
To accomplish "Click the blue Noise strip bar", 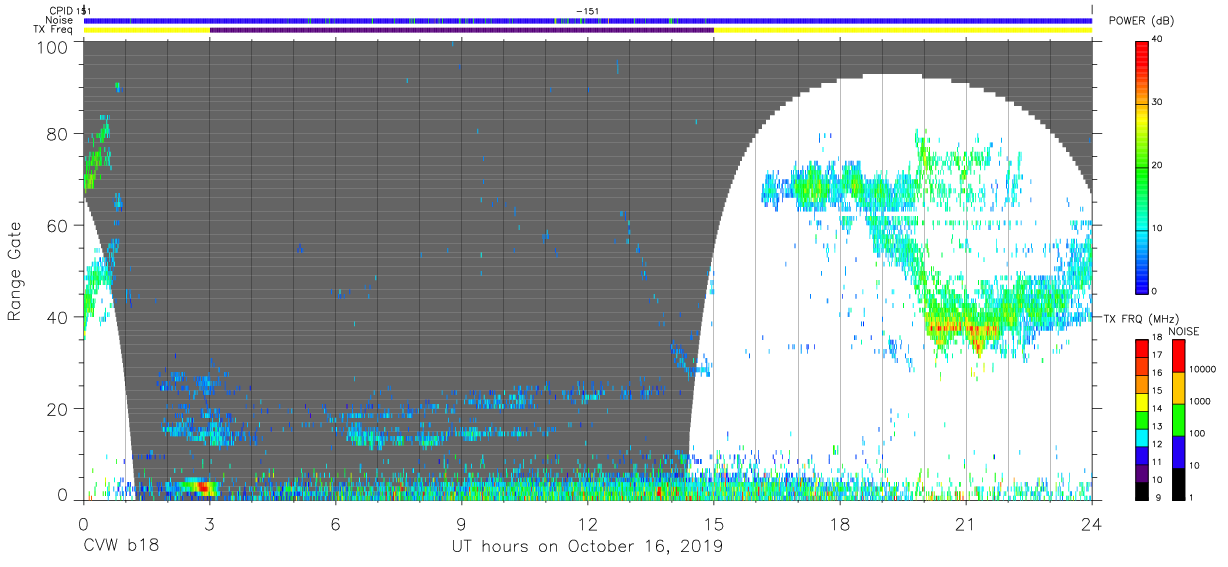I will [588, 20].
